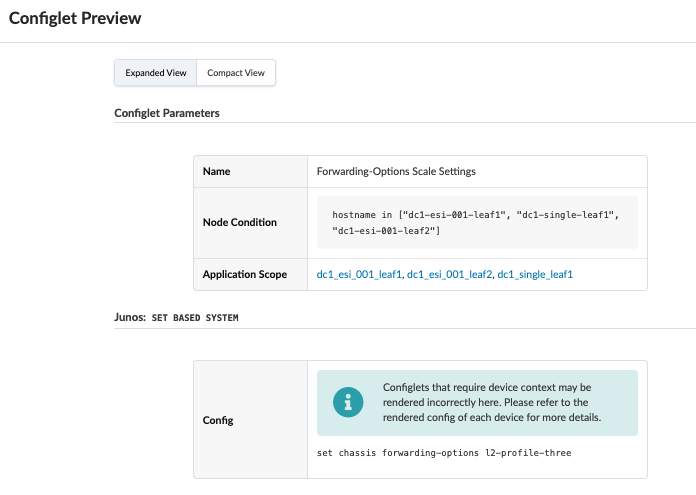This screenshot has width=696, height=495.
Task: Click the "dc1-esi-001-leaf2" hostname string in code
Action: [386, 231]
